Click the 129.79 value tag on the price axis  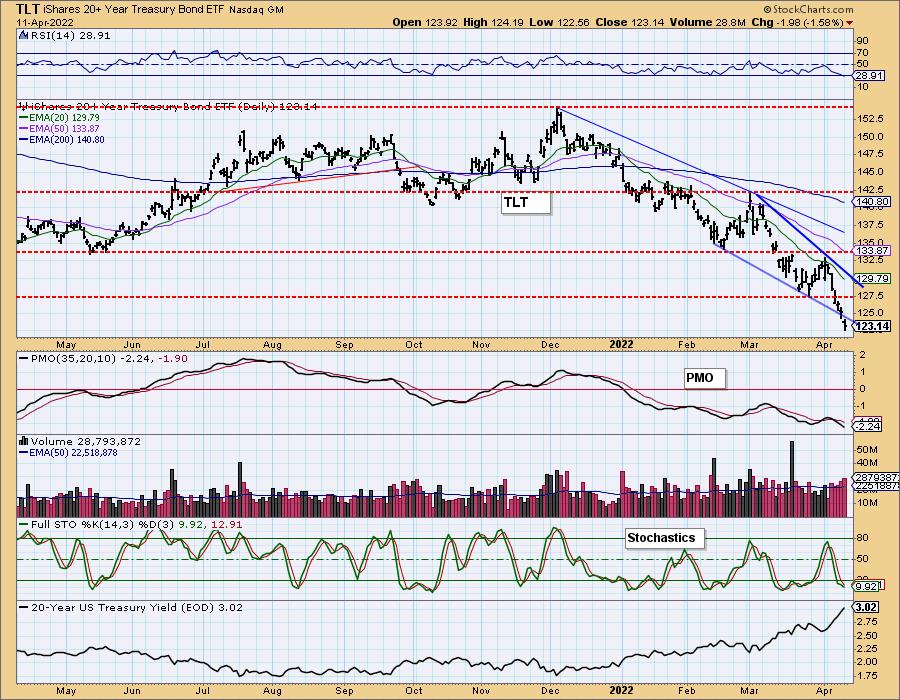pyautogui.click(x=872, y=279)
